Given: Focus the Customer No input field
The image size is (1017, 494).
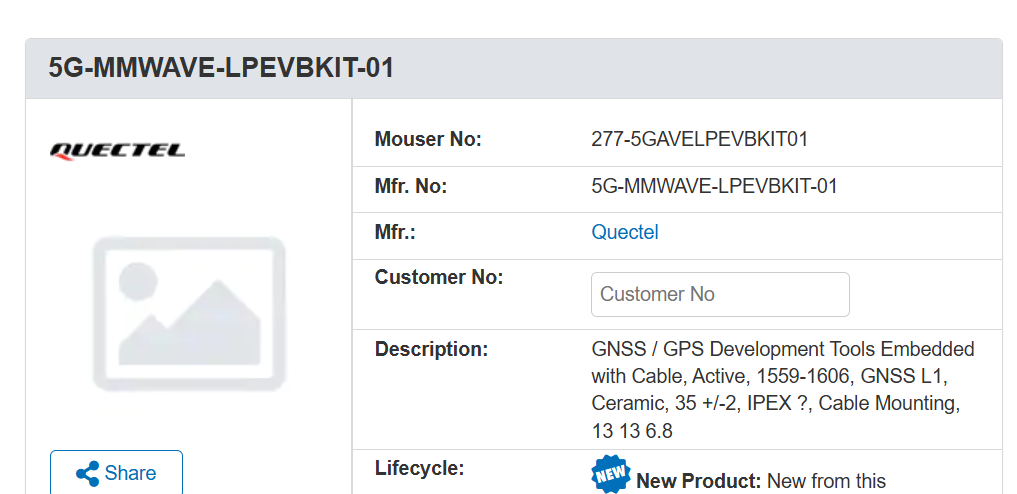Looking at the screenshot, I should pyautogui.click(x=720, y=295).
